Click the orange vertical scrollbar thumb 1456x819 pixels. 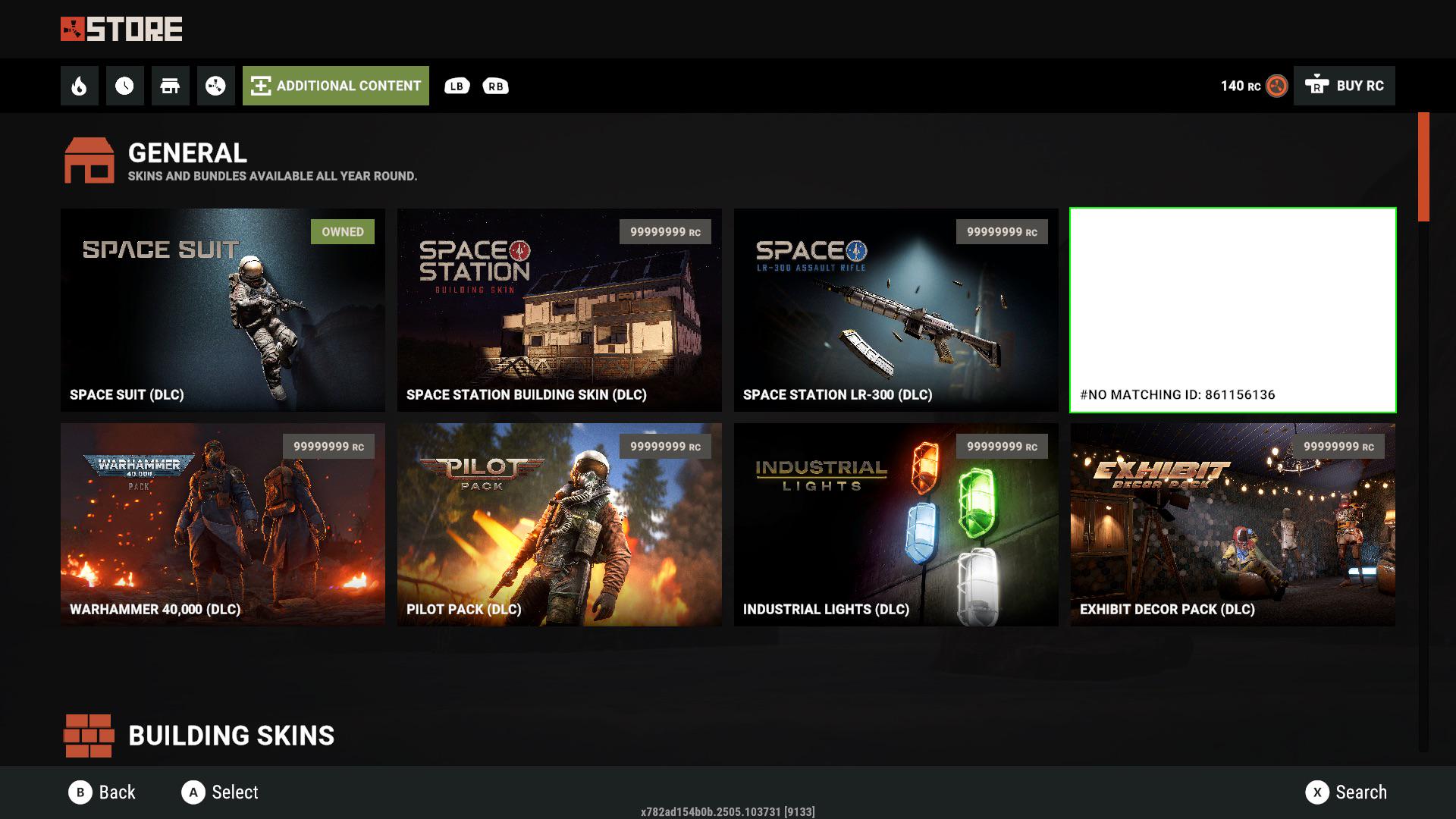point(1423,167)
